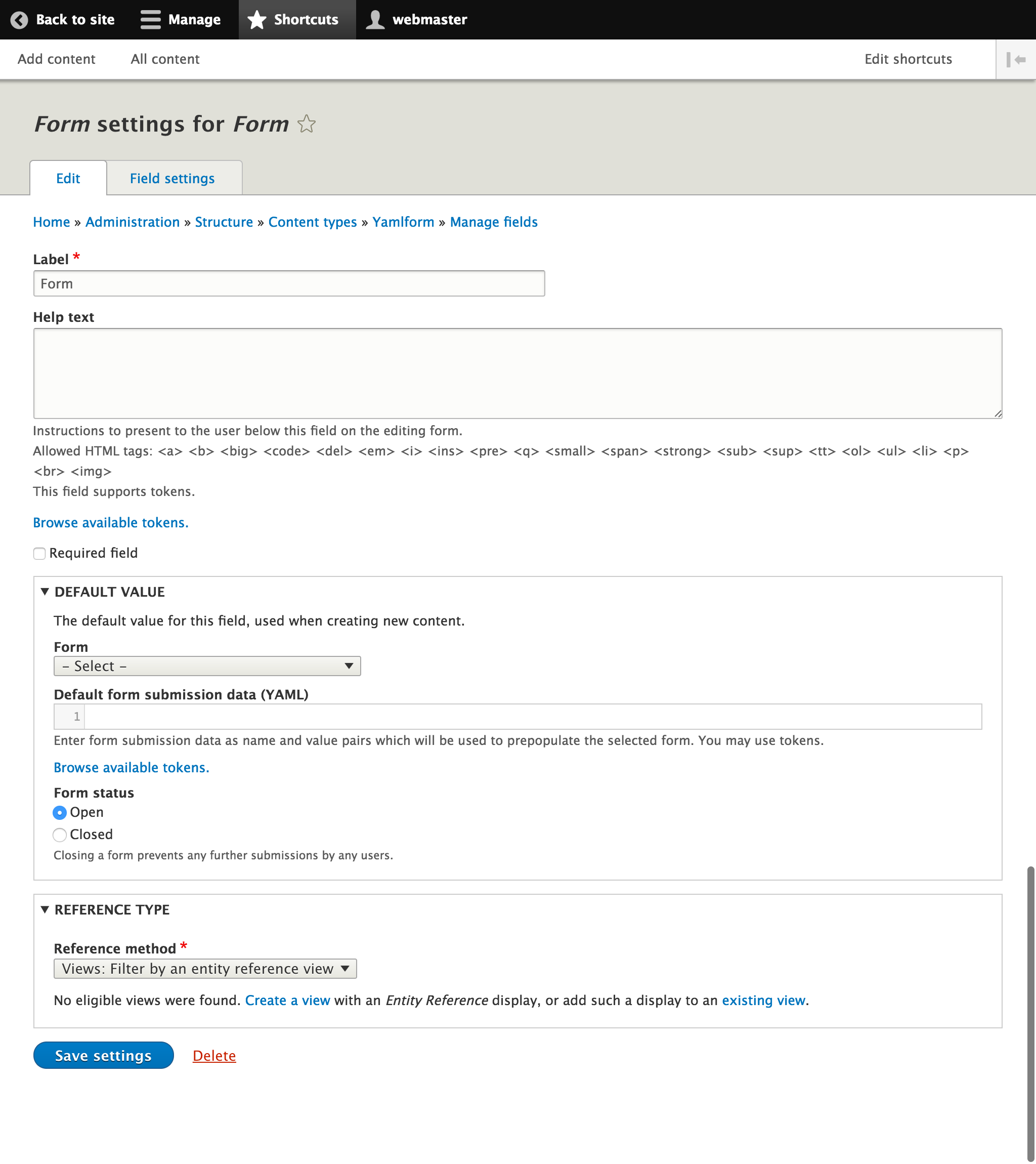
Task: Toggle the shortcuts bar orientation icon
Action: coord(1017,59)
